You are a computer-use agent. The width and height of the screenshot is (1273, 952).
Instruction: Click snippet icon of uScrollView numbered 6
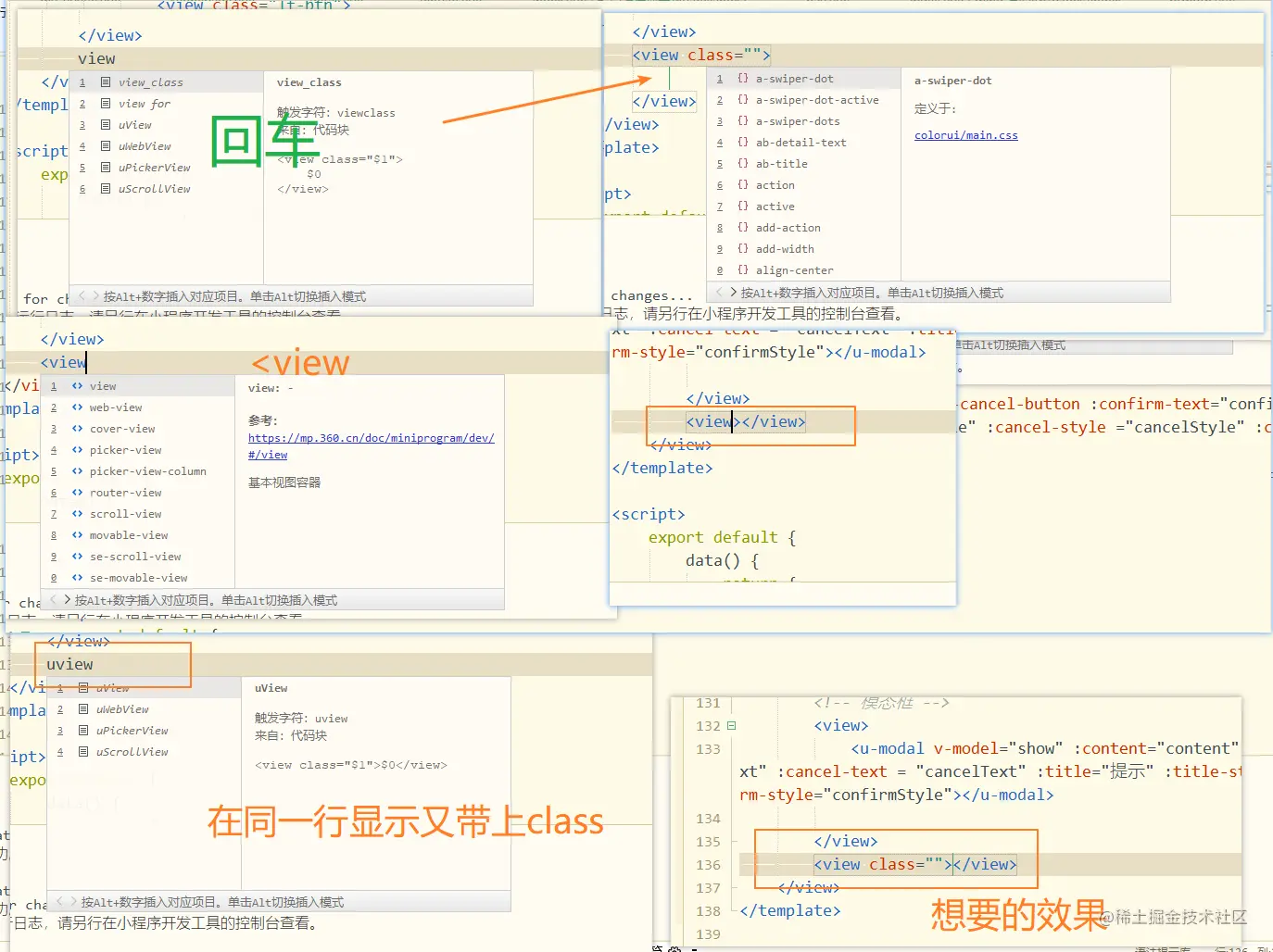[x=106, y=189]
